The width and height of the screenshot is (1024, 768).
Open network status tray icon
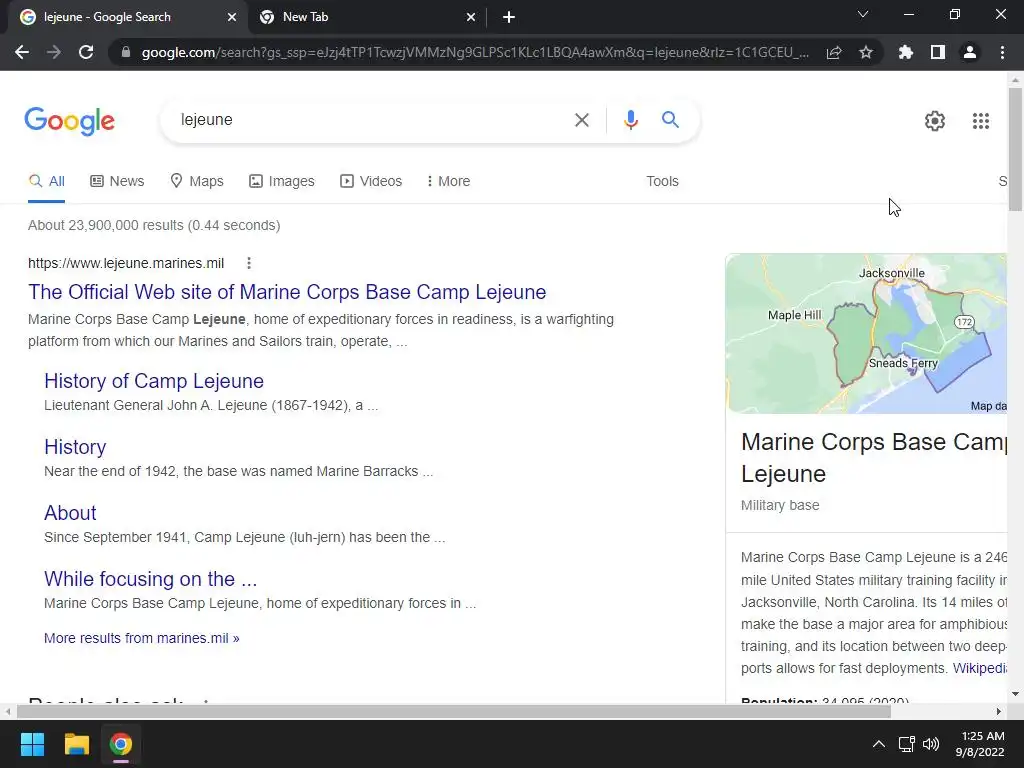906,744
